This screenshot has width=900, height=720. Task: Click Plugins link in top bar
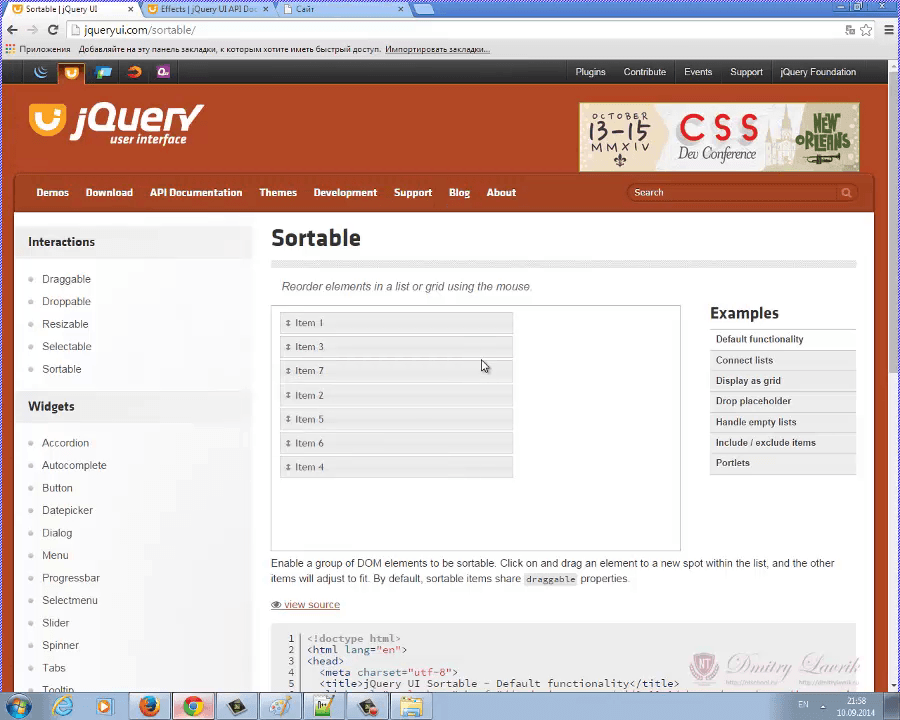[591, 72]
